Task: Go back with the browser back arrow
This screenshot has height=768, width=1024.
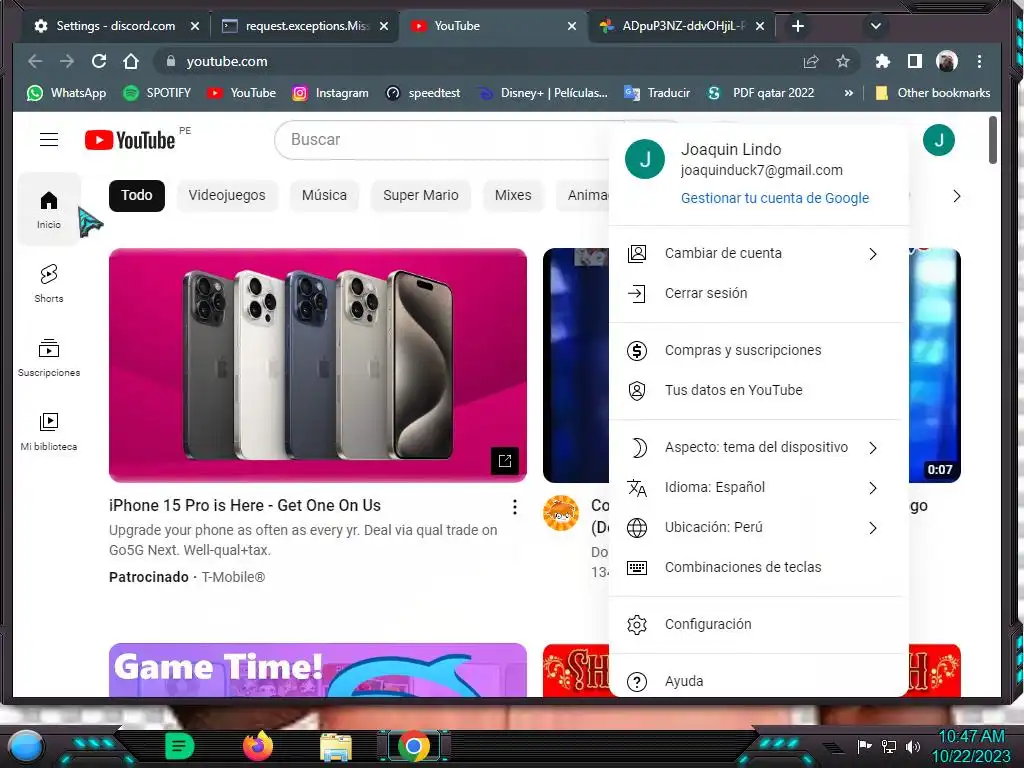Action: coord(35,61)
